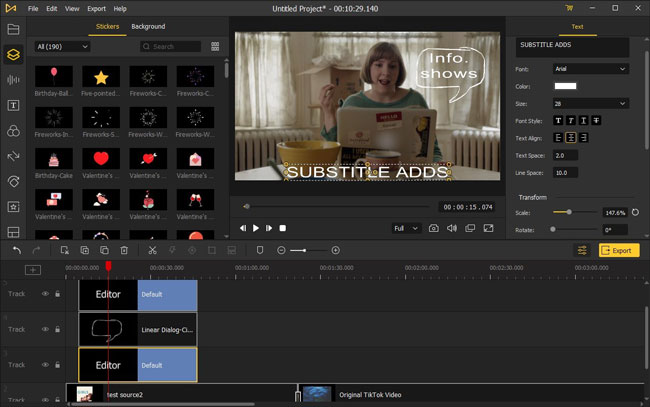The image size is (650, 407).
Task: Align text to the left
Action: coord(558,138)
